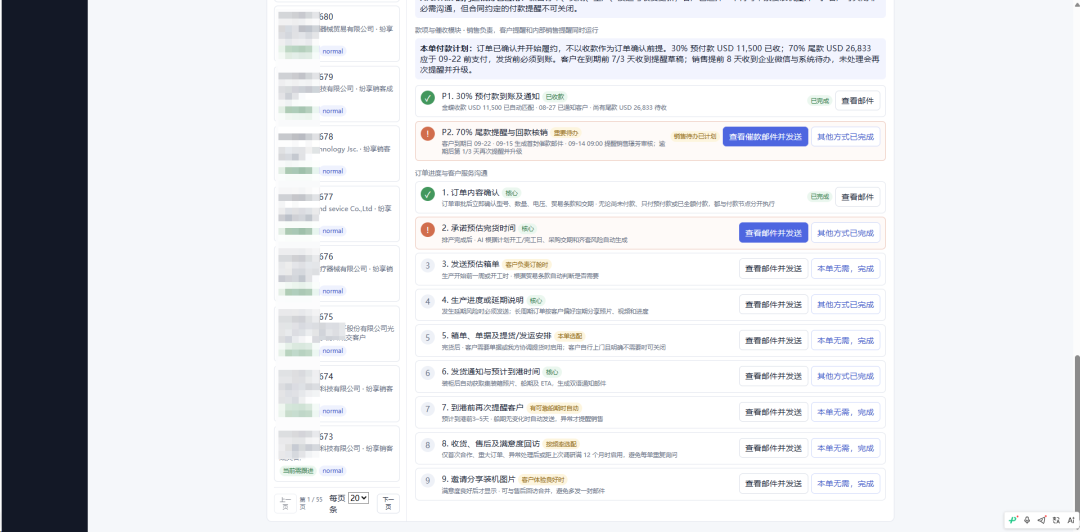The image size is (1080, 532).
Task: Click 查看催款邮件并发送 button
Action: point(765,136)
